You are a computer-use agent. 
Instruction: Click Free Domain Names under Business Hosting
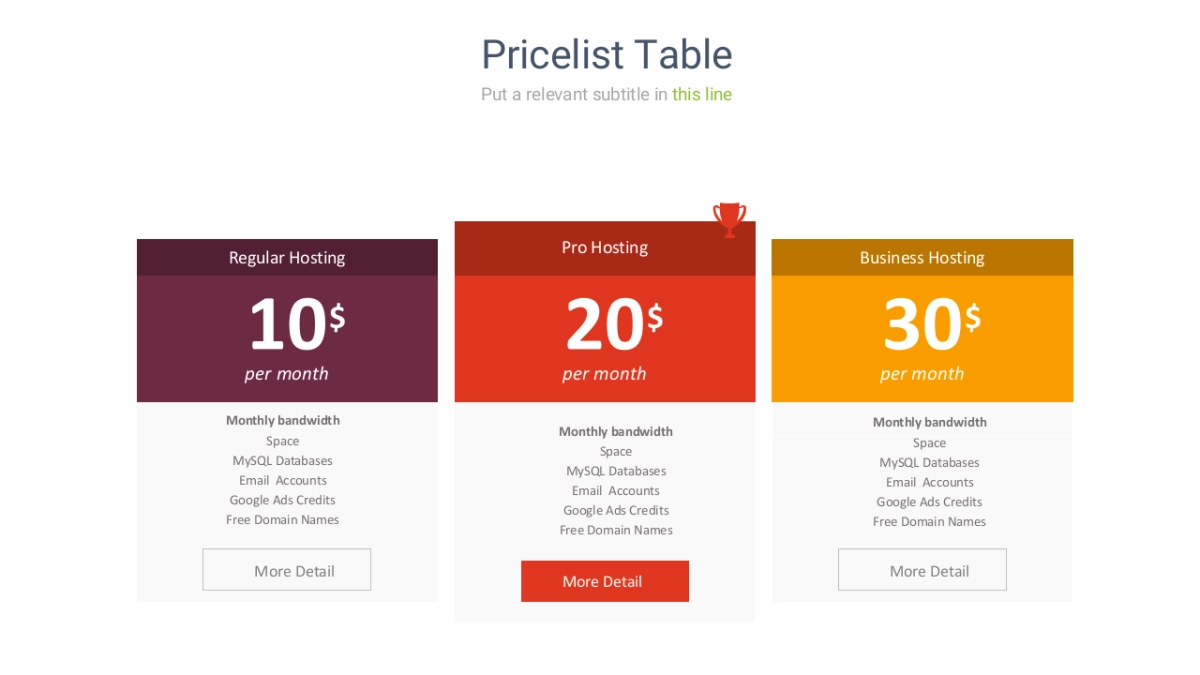(929, 522)
